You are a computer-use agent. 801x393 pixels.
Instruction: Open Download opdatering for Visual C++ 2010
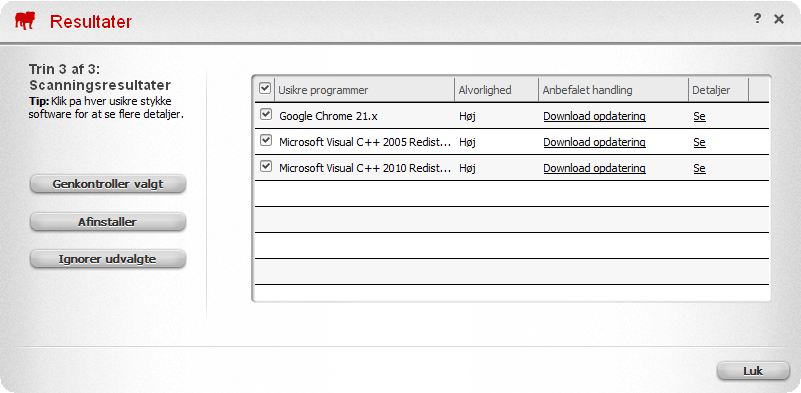click(594, 168)
